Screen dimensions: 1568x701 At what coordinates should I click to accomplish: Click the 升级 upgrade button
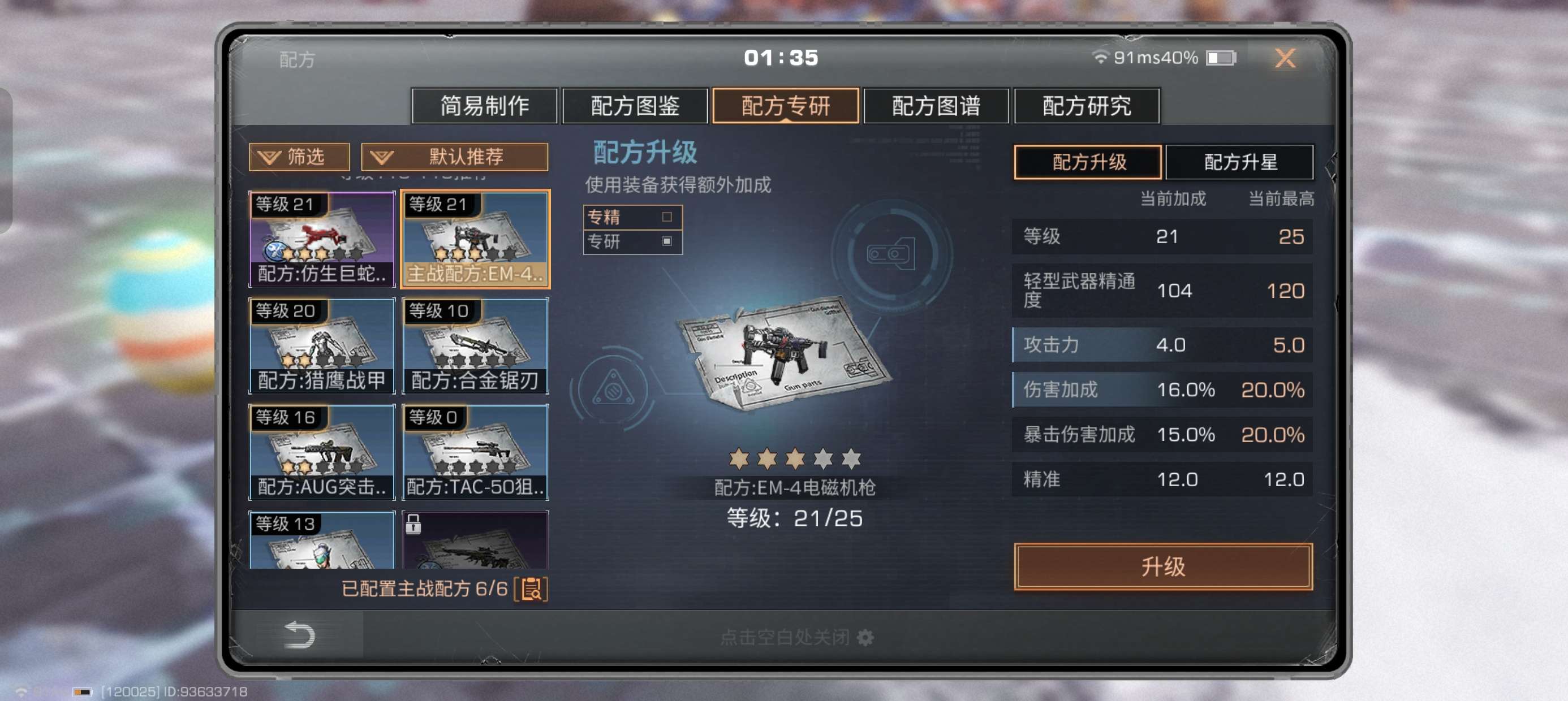click(1162, 566)
